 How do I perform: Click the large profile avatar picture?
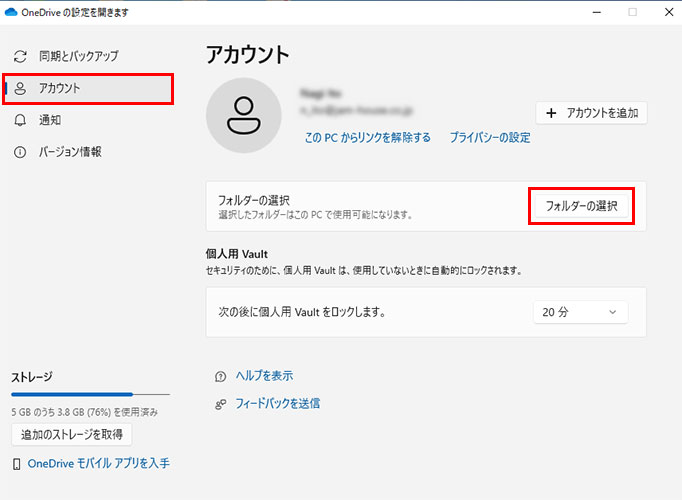coord(243,117)
